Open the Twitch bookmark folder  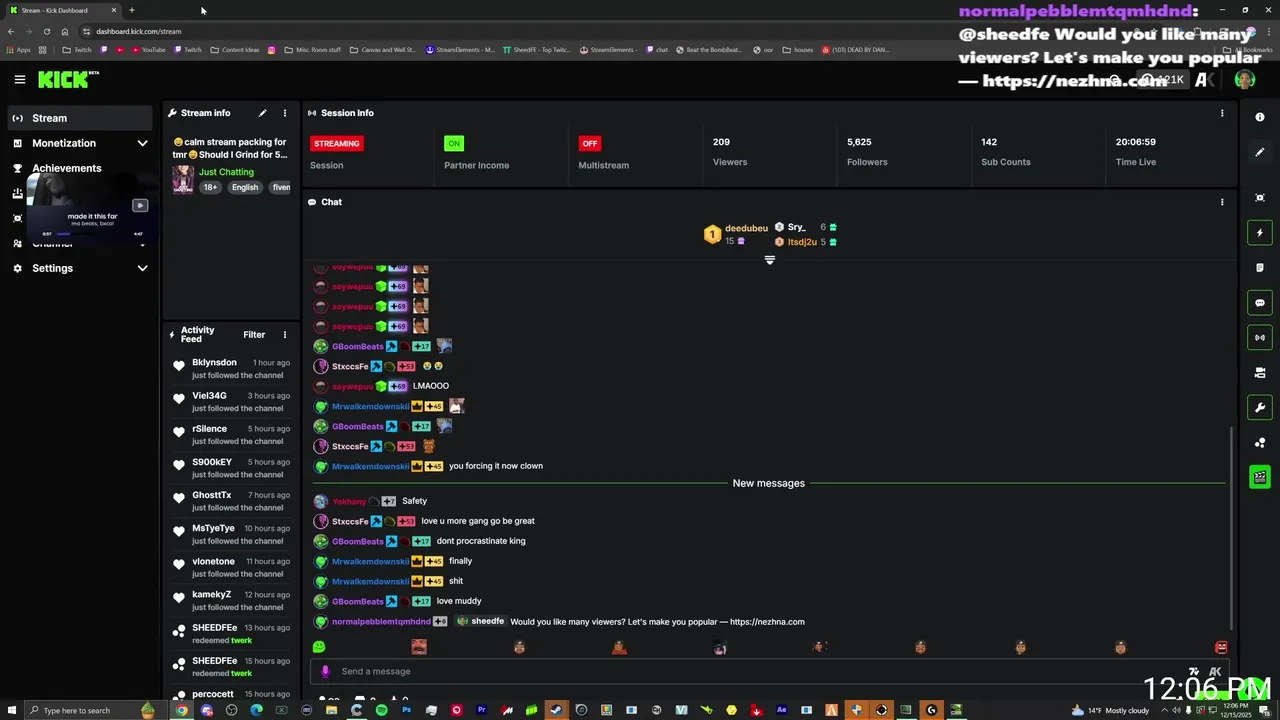[76, 49]
